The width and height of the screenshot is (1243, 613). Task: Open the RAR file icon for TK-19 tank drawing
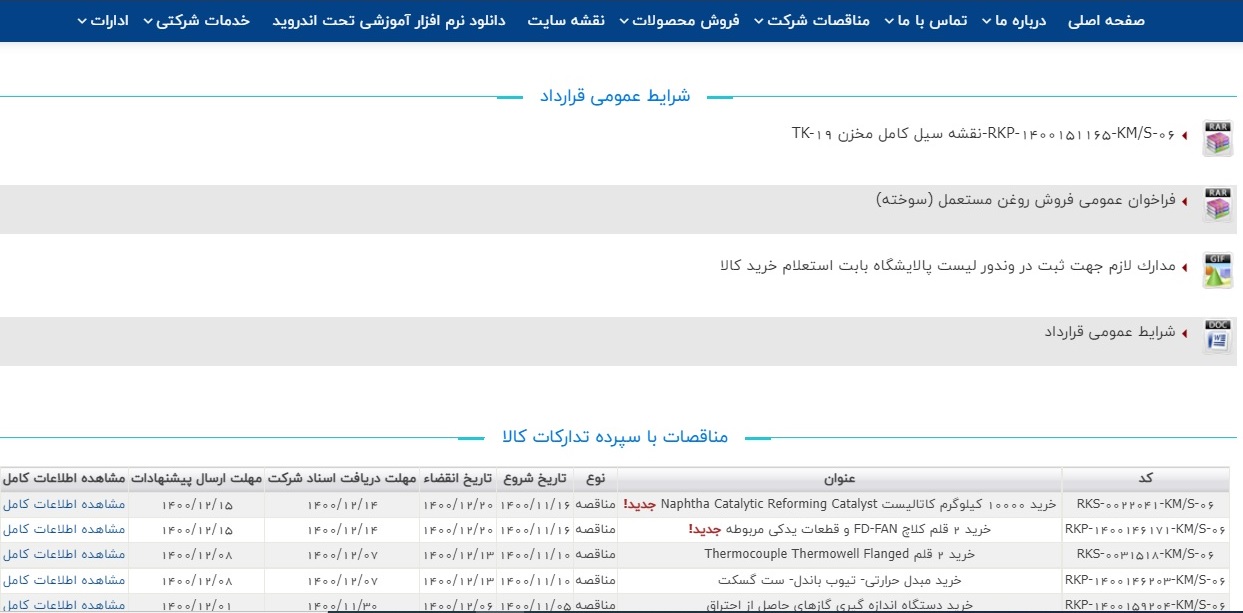pos(1217,137)
